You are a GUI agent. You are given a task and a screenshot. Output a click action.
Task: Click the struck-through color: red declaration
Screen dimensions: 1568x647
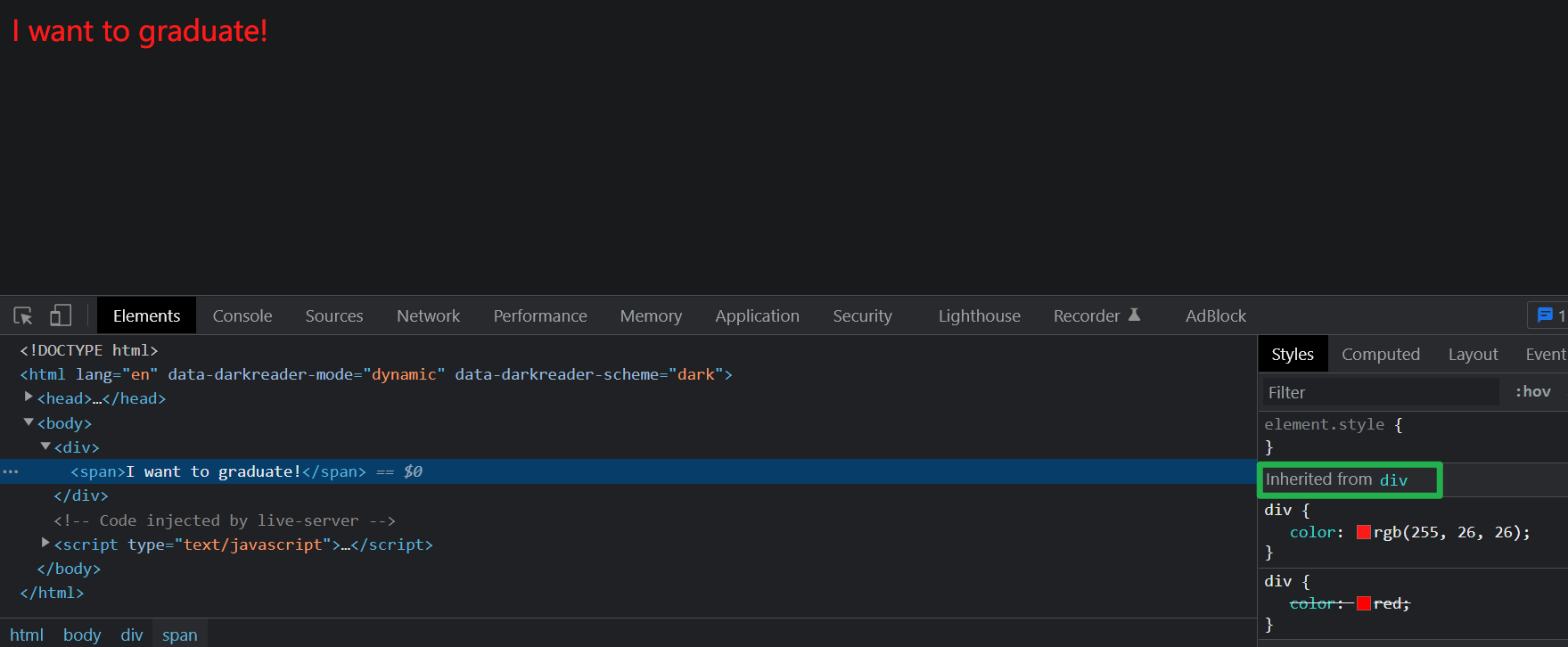coord(1350,603)
